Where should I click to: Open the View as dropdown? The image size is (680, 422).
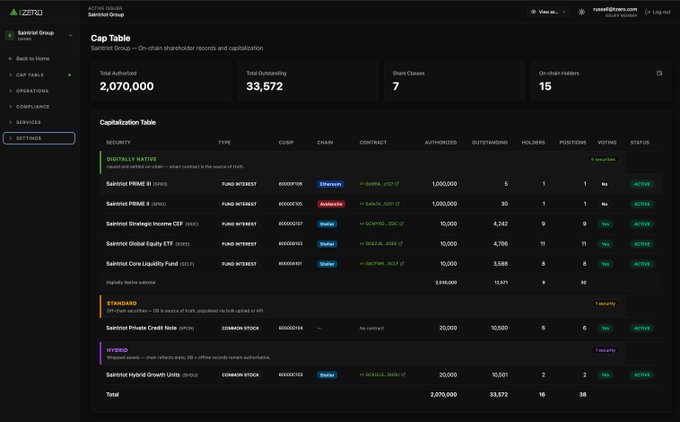click(x=548, y=12)
